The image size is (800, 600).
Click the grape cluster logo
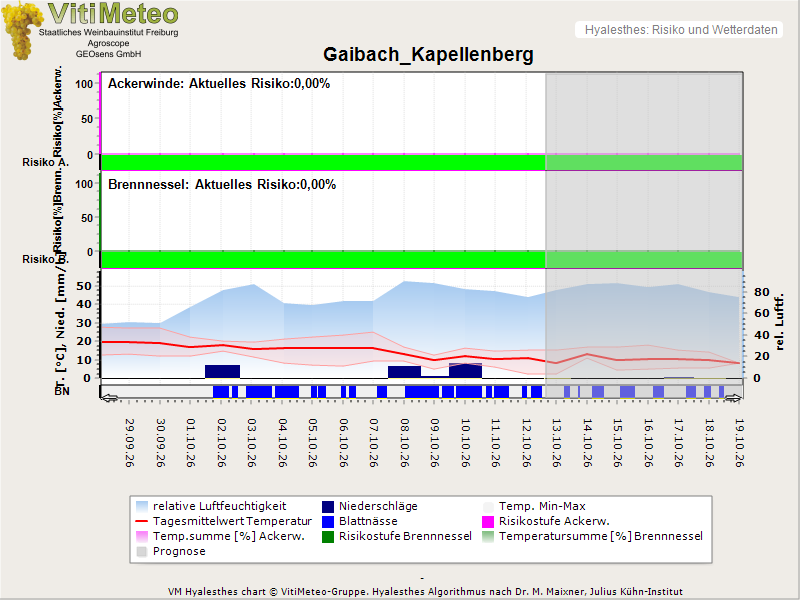coord(20,30)
